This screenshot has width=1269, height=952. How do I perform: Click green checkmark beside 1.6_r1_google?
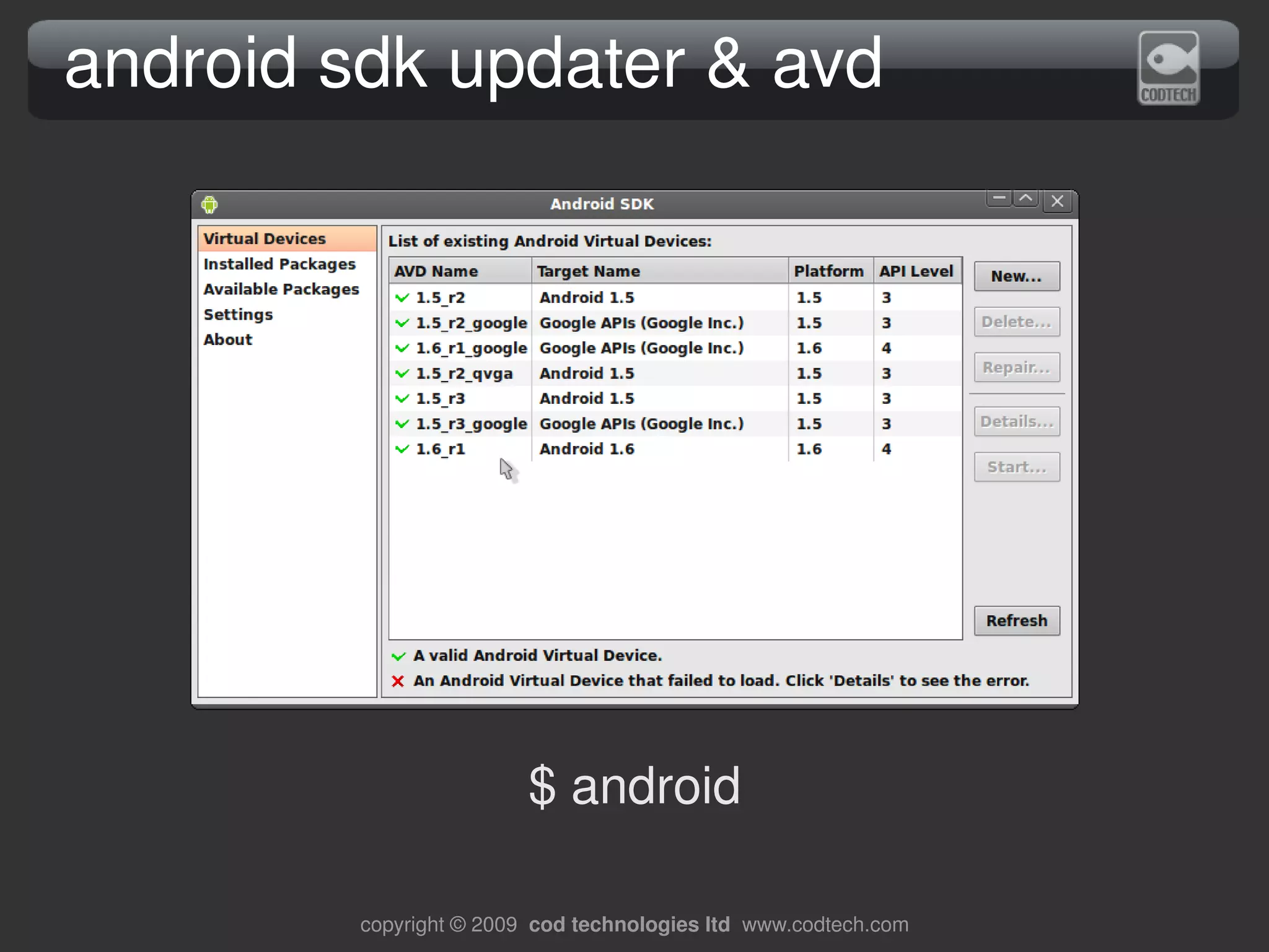coord(402,349)
